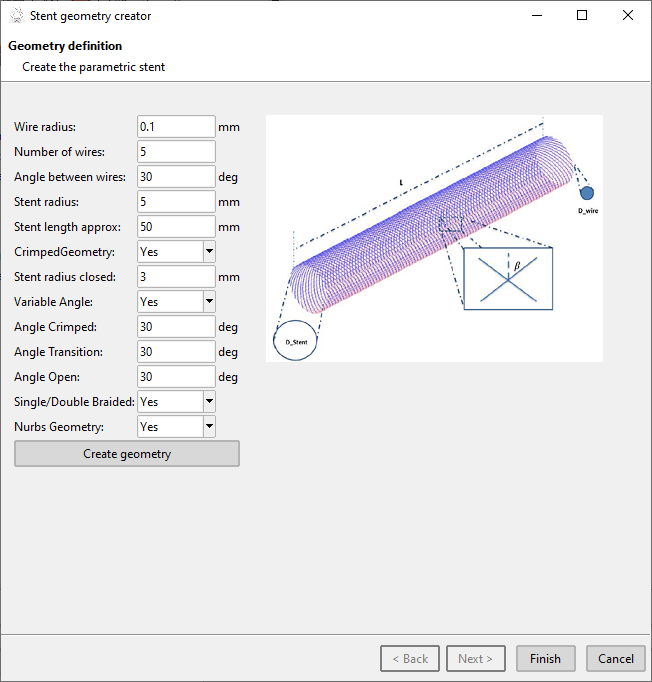
Task: Focus the Angle between wires field
Action: (x=176, y=177)
